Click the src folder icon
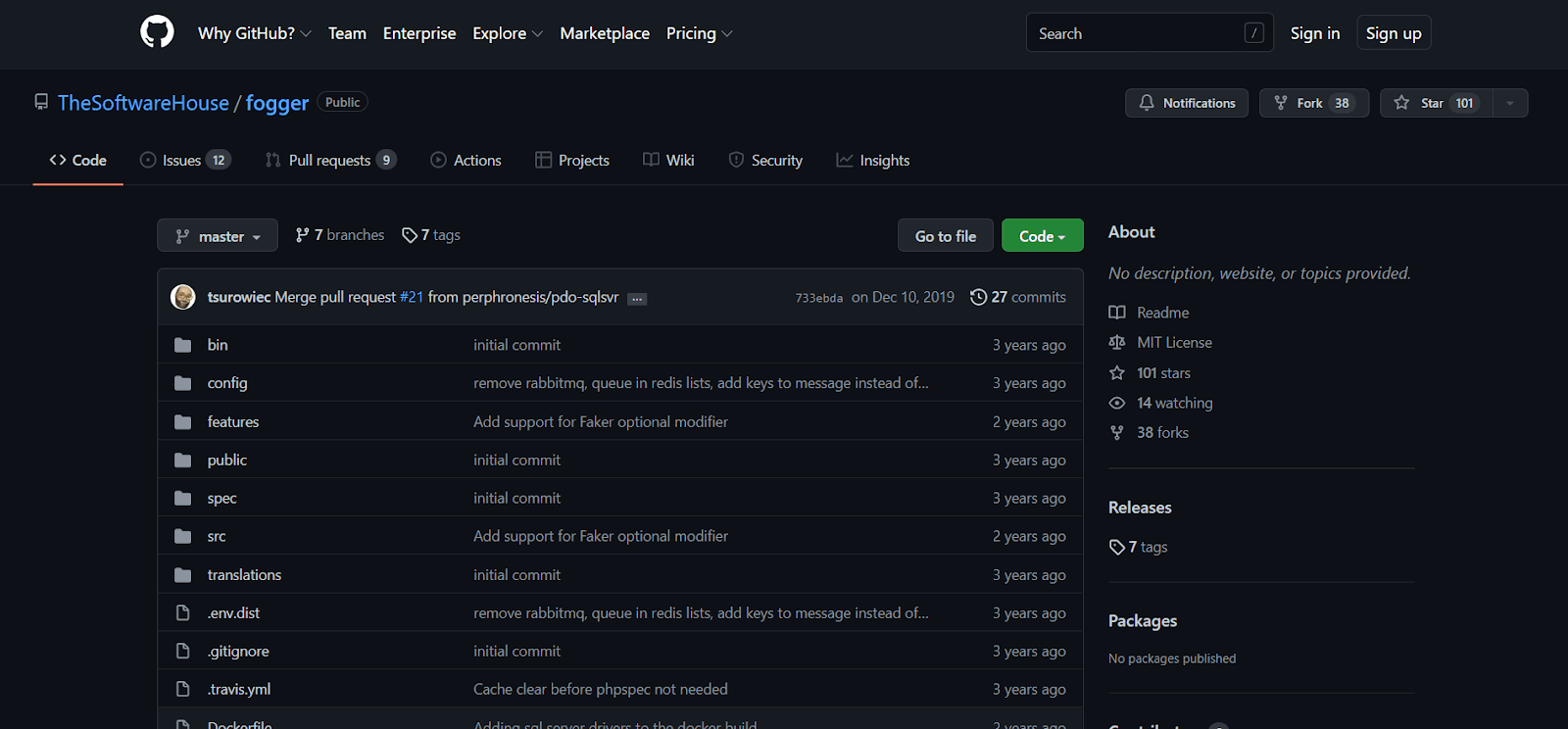Image resolution: width=1568 pixels, height=729 pixels. coord(182,537)
